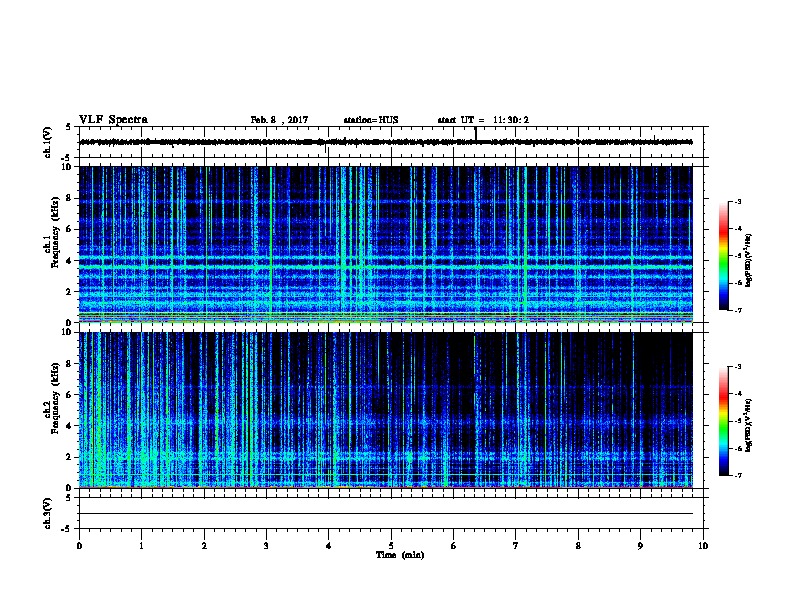Click the time axis tick label "2"
This screenshot has height=612, width=792.
(x=204, y=546)
